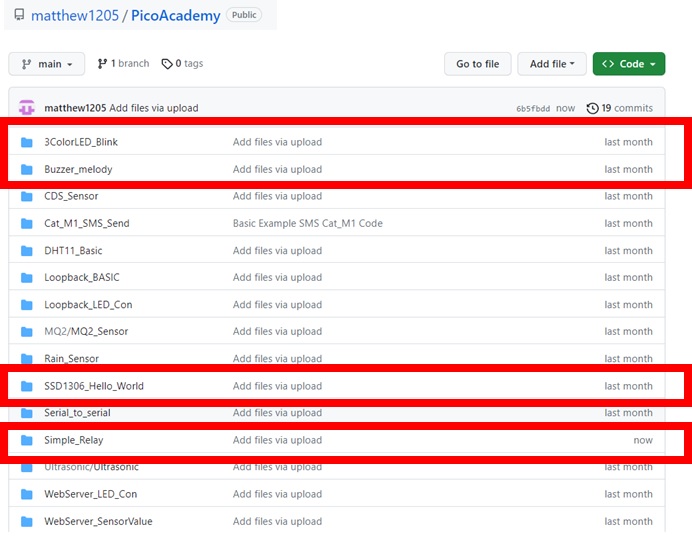Click the folder icon next to Loopback_BASIC
The image size is (692, 543).
(x=27, y=278)
